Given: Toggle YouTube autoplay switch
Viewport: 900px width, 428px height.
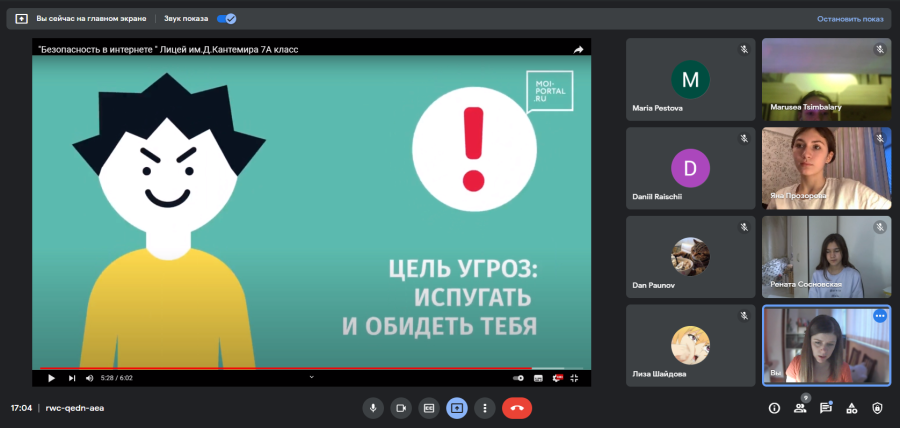Looking at the screenshot, I should click(518, 378).
